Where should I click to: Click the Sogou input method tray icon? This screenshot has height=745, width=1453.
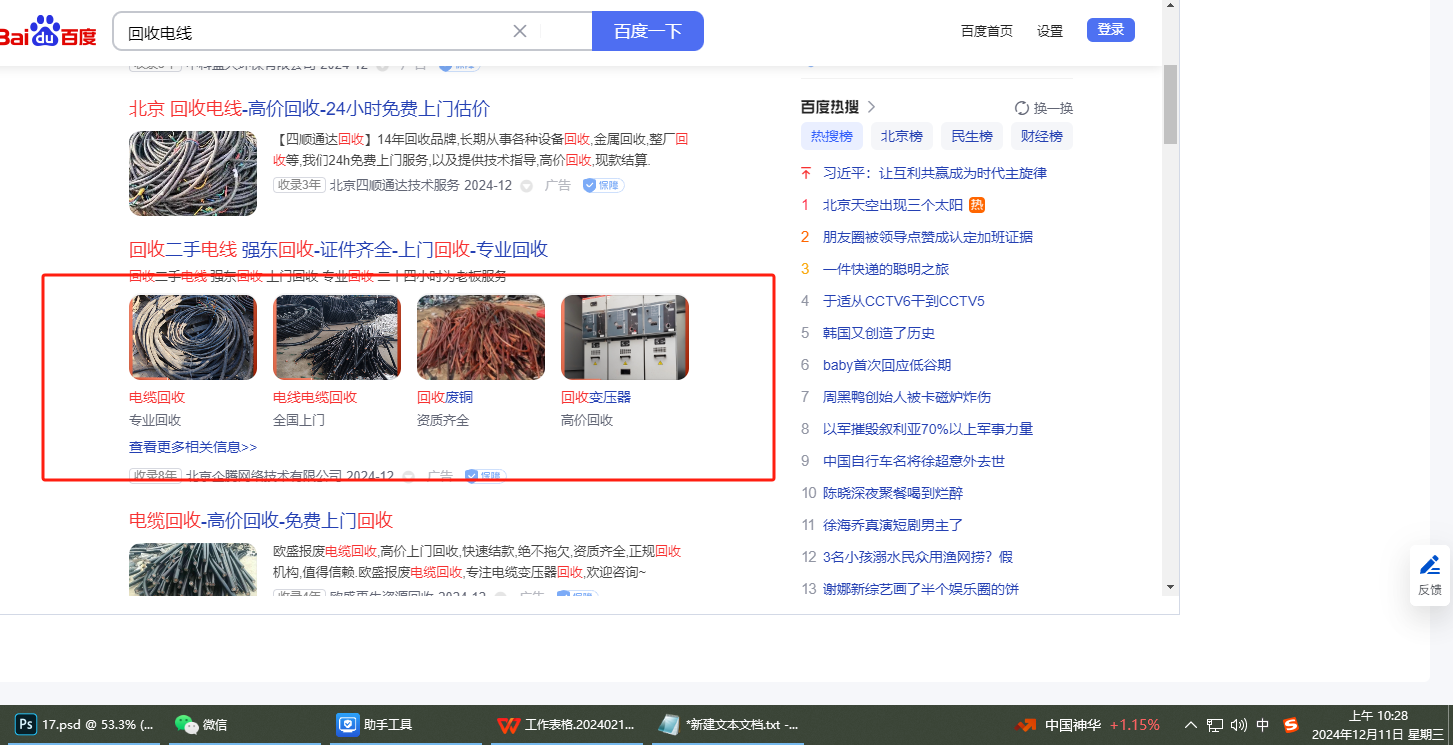click(1291, 725)
